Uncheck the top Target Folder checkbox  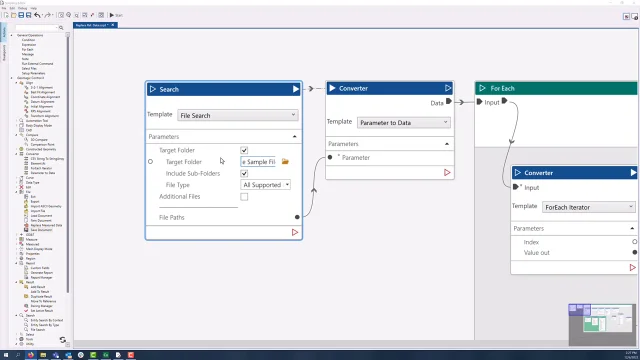[x=244, y=150]
